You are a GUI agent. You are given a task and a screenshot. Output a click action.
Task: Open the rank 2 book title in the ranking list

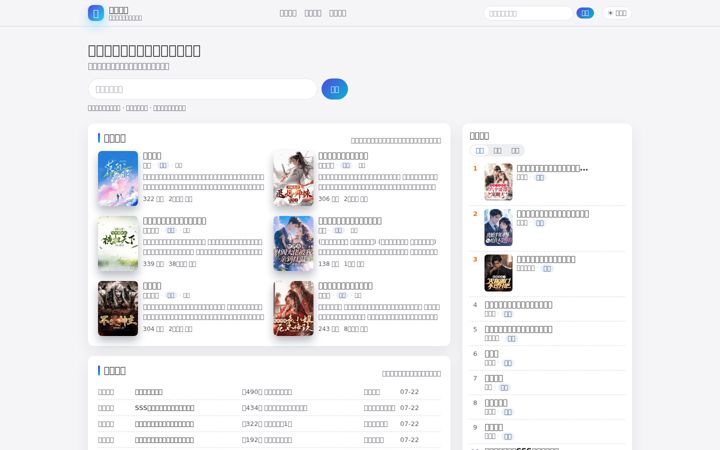[x=553, y=214]
